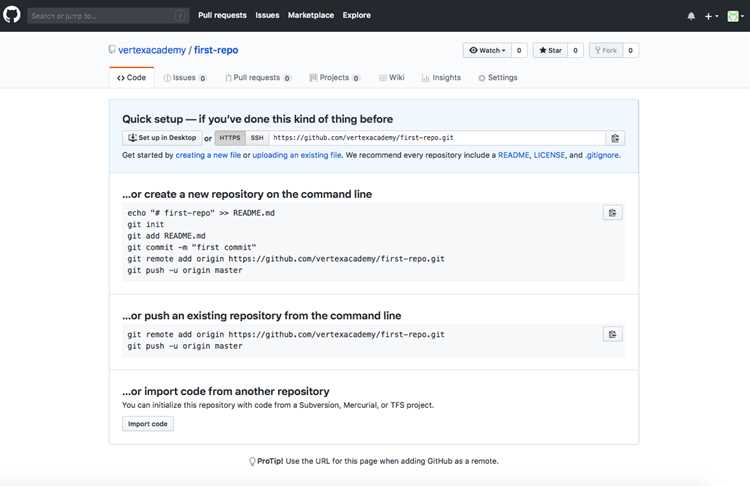Click the GitHub Octocat logo
This screenshot has height=486, width=750.
11,15
